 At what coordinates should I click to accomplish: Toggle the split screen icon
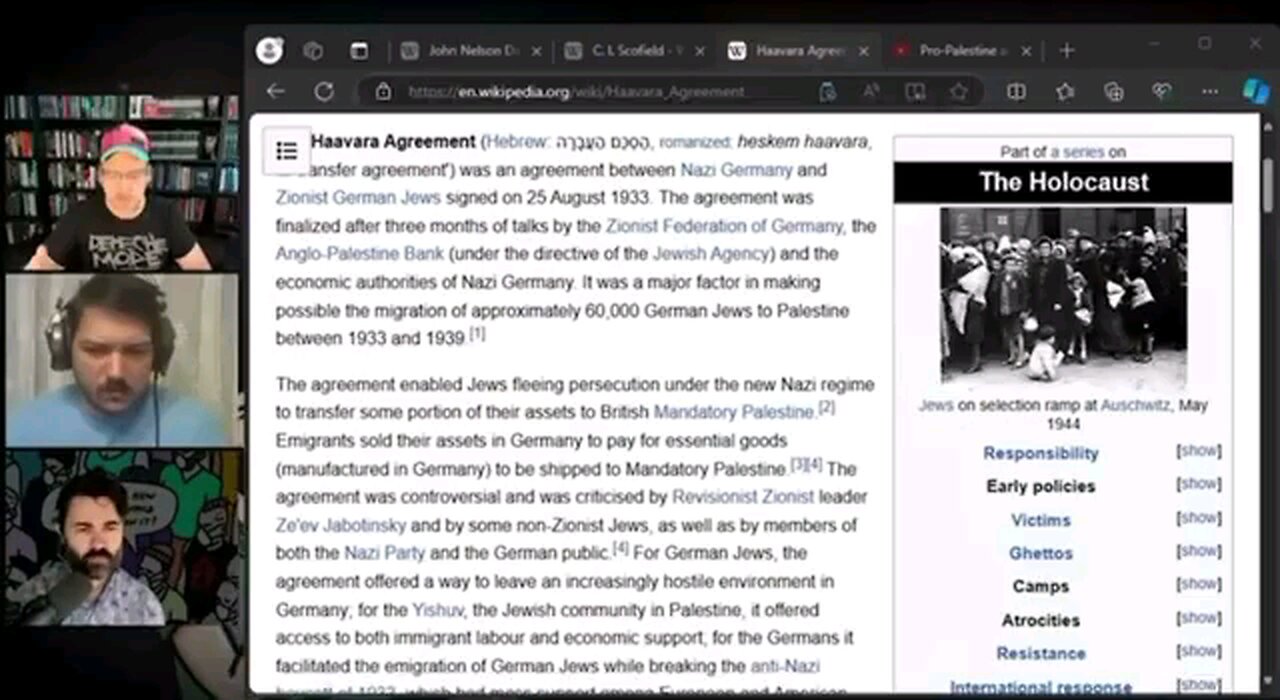click(1016, 92)
